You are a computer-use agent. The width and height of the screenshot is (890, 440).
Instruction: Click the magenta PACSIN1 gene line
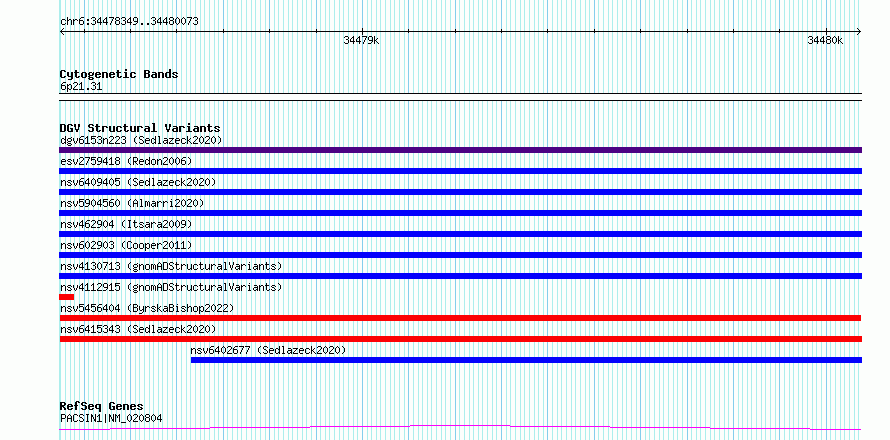click(x=460, y=427)
